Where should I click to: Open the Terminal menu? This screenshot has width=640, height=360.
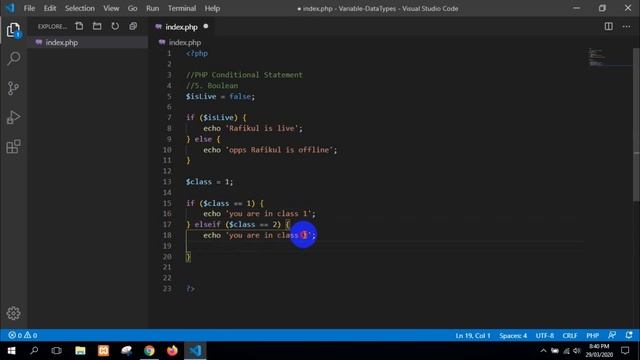[182, 8]
